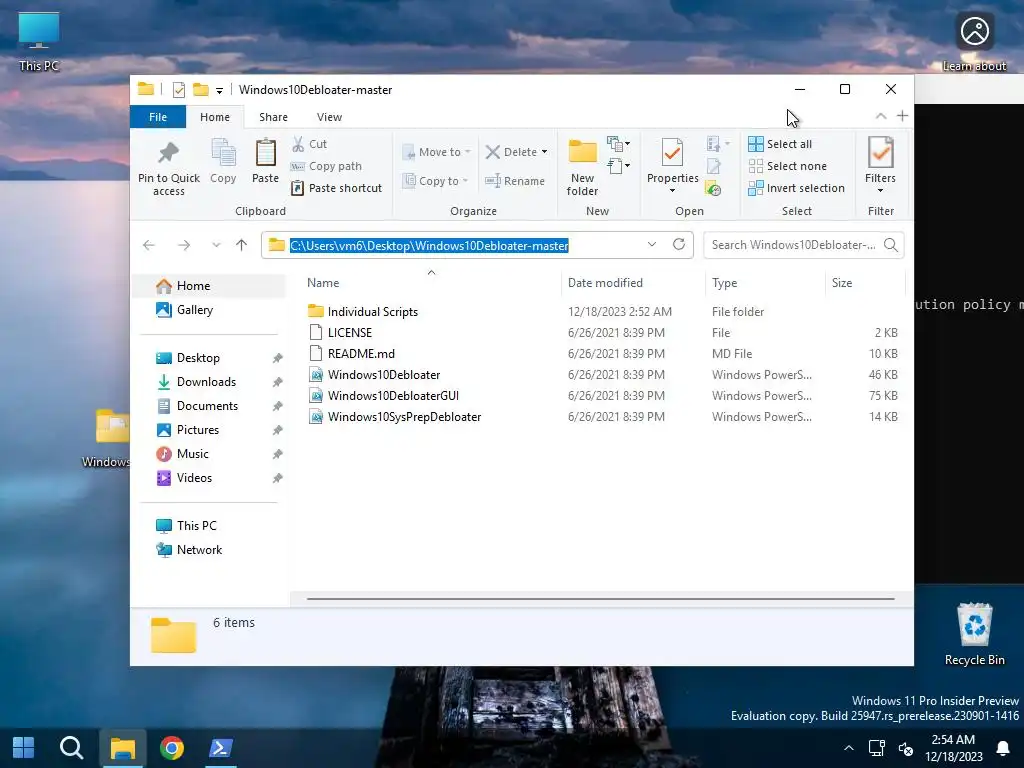1024x768 pixels.
Task: Switch to PowerShell in the taskbar
Action: (x=221, y=748)
